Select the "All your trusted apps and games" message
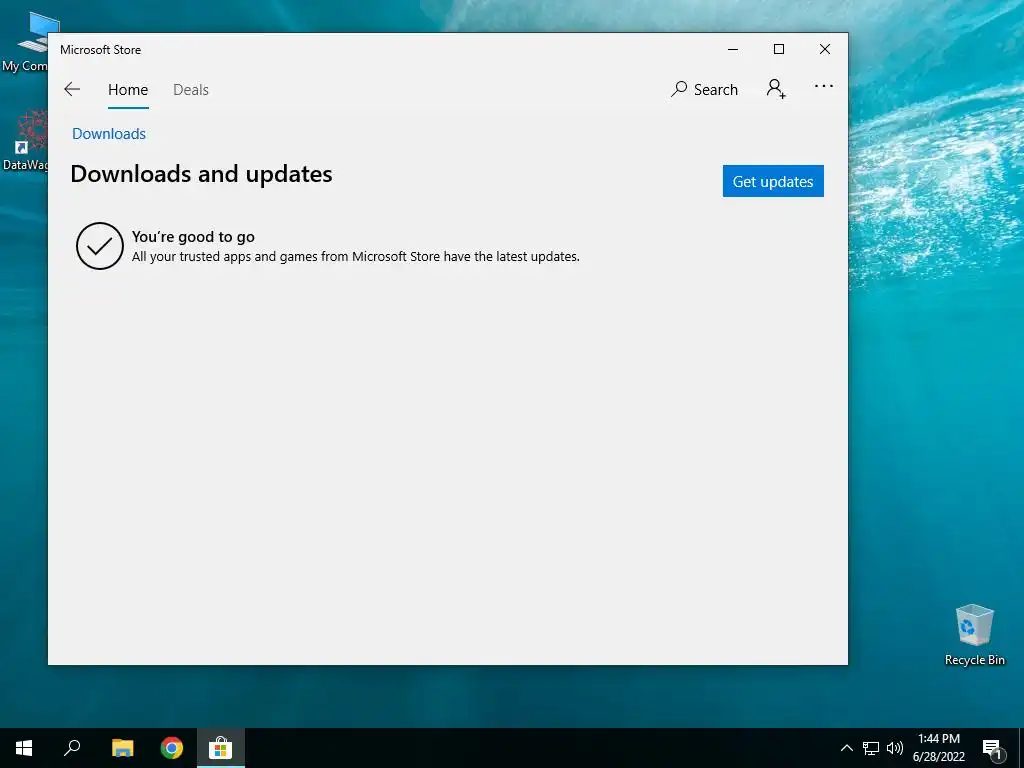Screen dimensions: 1024x768 click(x=355, y=257)
